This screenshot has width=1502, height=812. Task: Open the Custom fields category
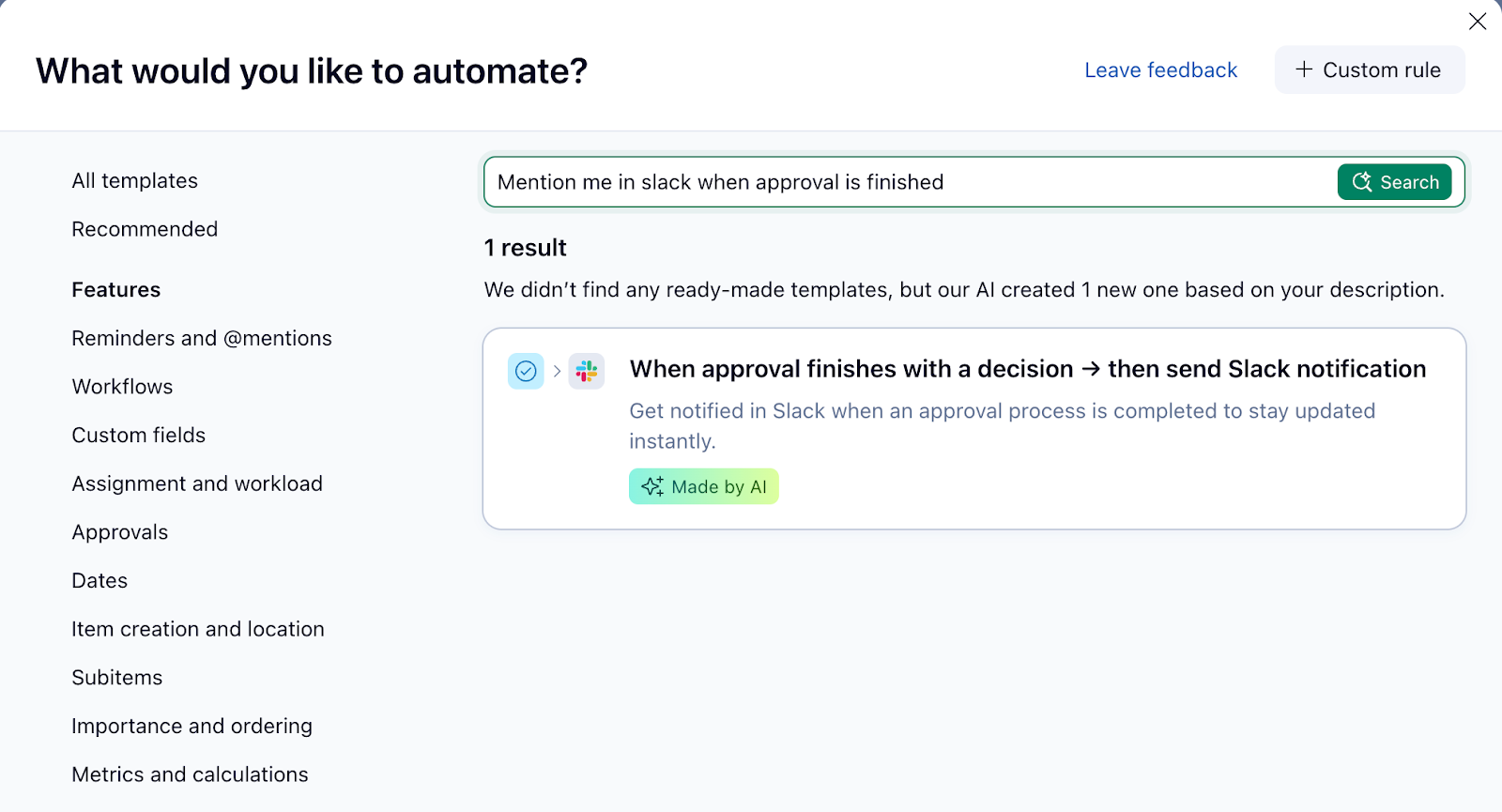pos(139,436)
